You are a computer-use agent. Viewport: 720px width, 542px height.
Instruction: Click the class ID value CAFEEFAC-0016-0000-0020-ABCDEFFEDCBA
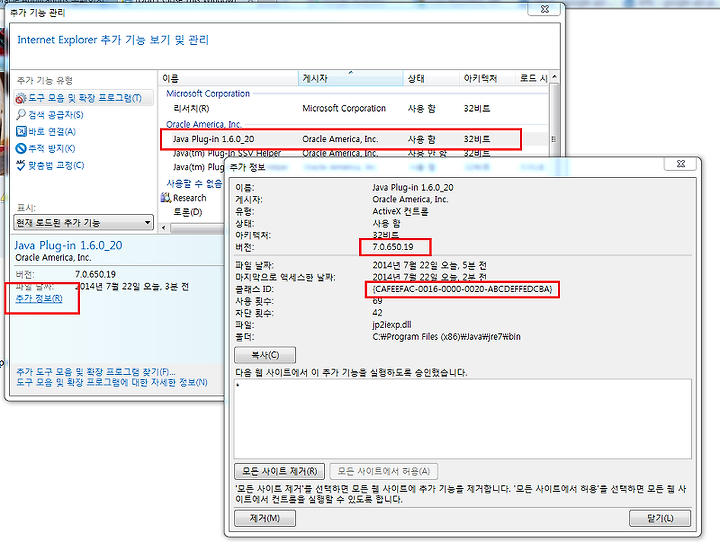click(x=462, y=289)
